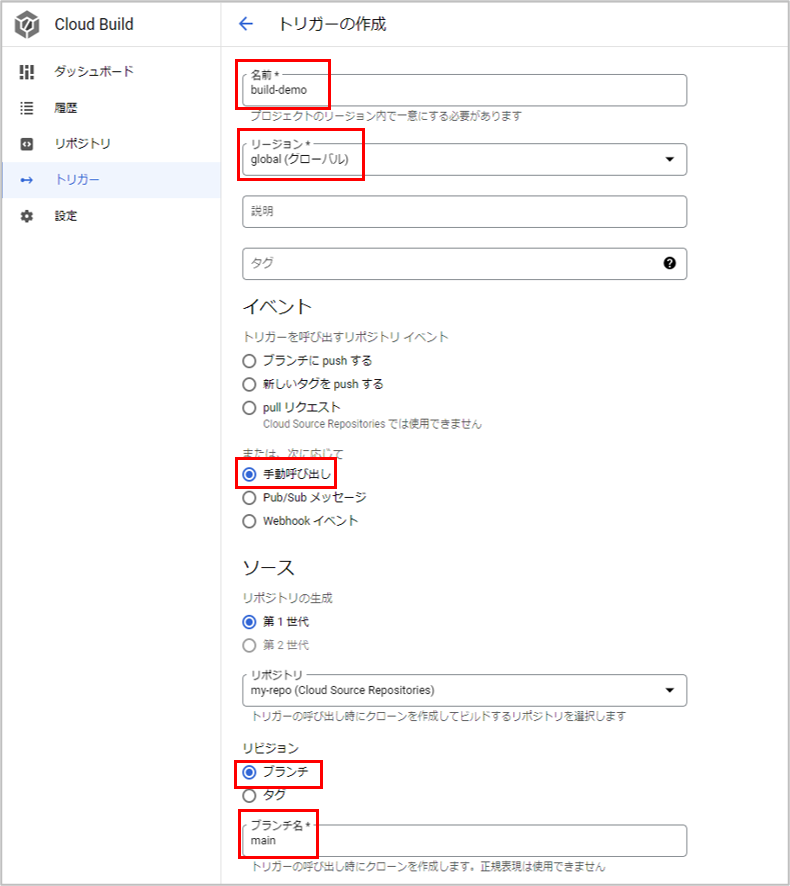Click プロジェクトのリージョン内で一意にする必要があります hint
790x886 pixels.
[x=386, y=116]
